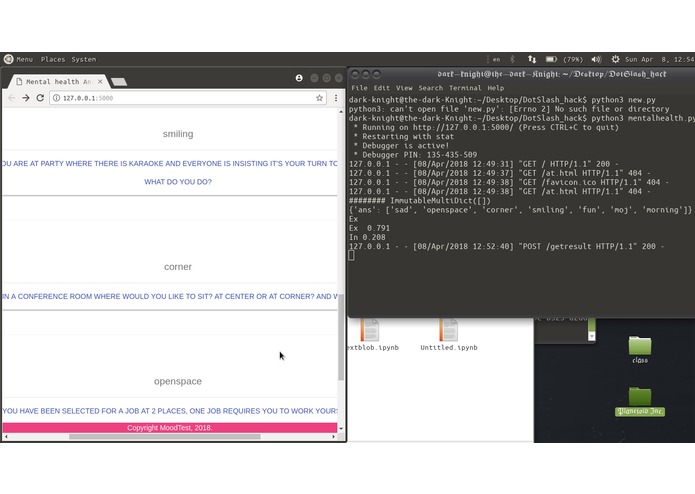Click the job selection question text

click(170, 411)
